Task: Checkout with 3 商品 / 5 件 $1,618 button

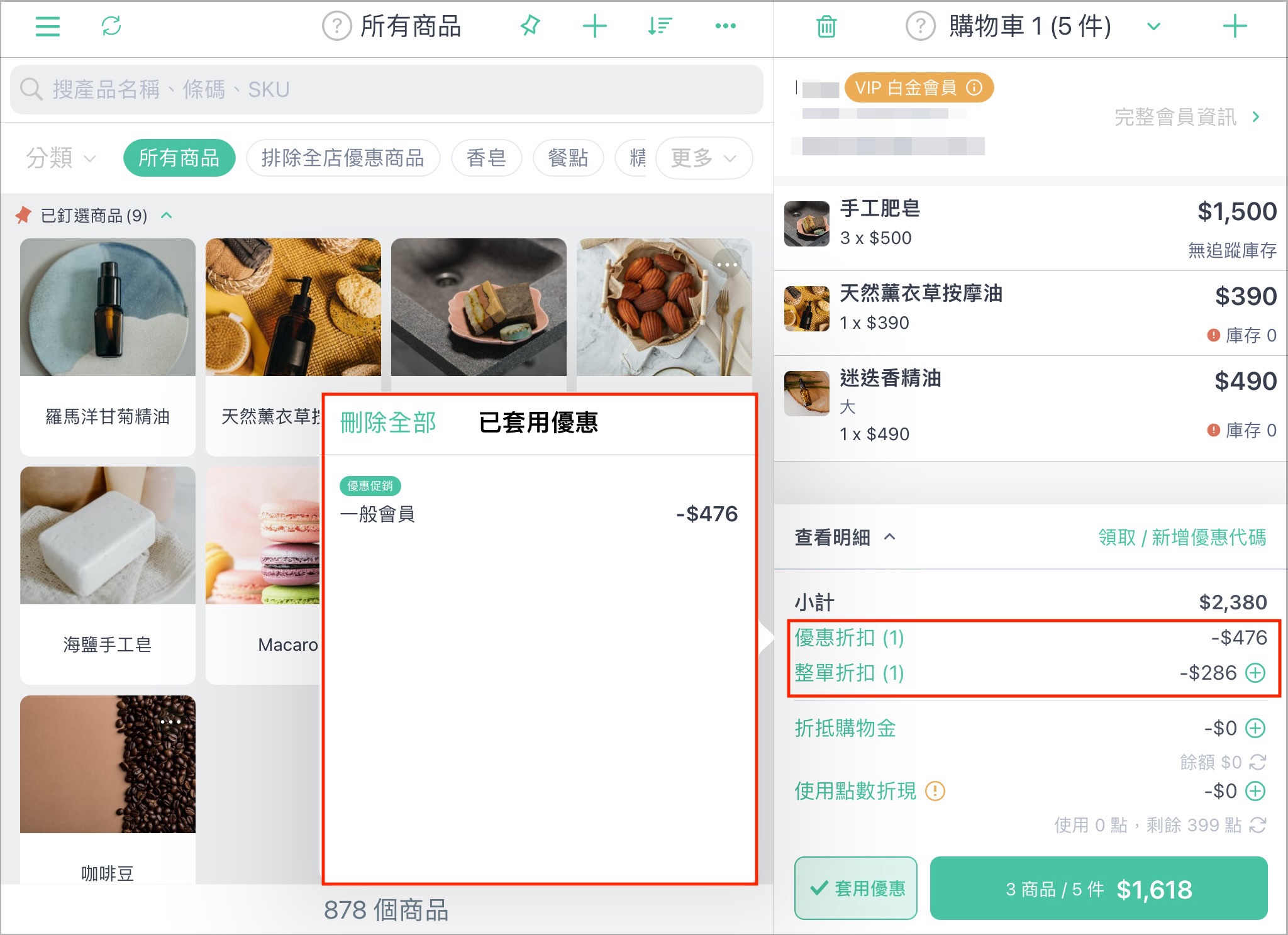Action: [1099, 888]
